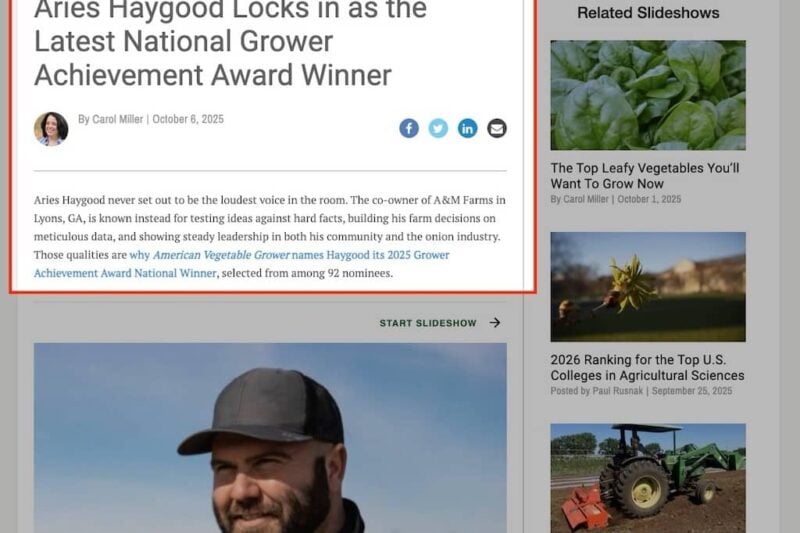Open the main photo of Aries Haygood
Screen dimensions: 800x533
pos(270,438)
